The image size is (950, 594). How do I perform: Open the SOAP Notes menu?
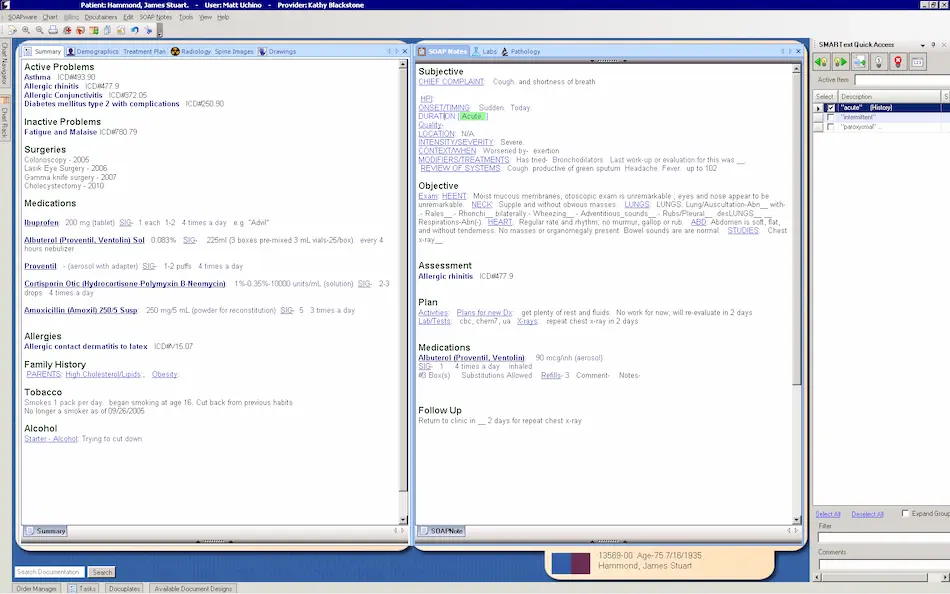click(155, 17)
